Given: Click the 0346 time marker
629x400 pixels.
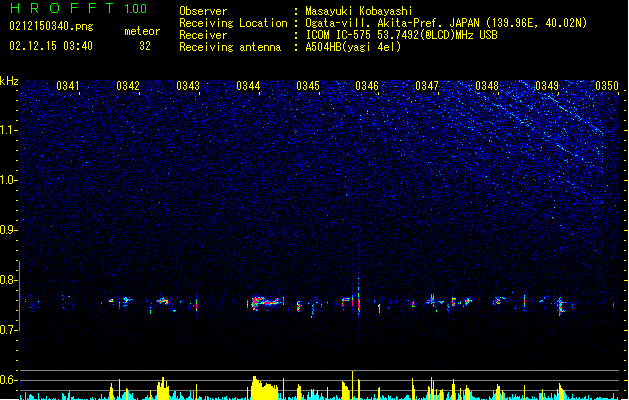Looking at the screenshot, I should coord(367,86).
